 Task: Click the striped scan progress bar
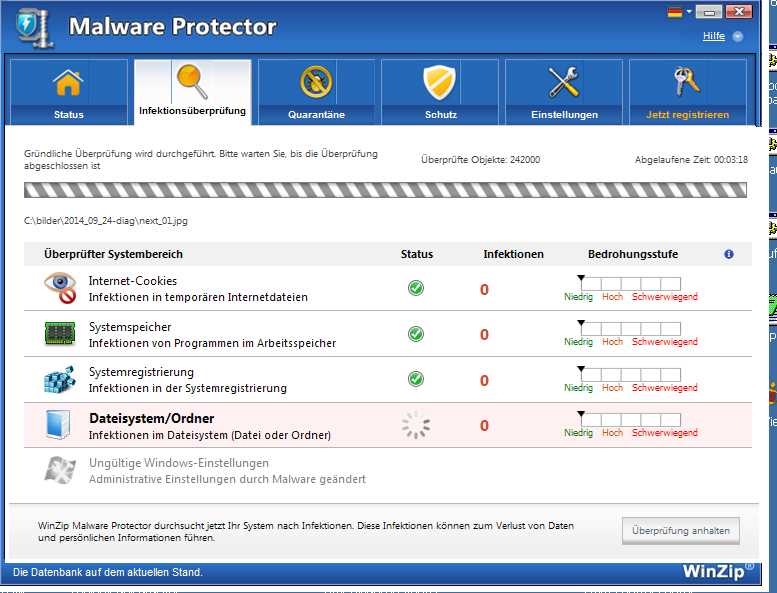(x=385, y=190)
